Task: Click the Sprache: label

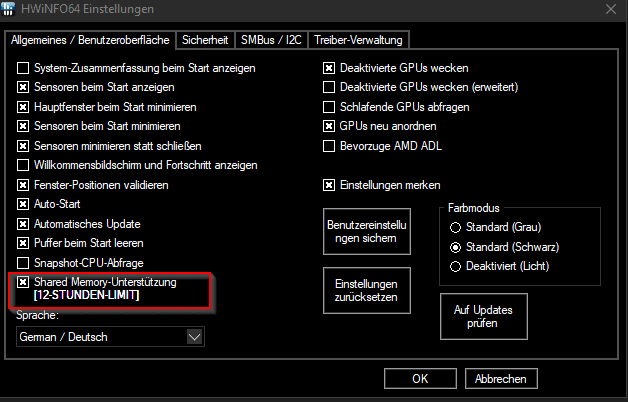Action: 38,315
